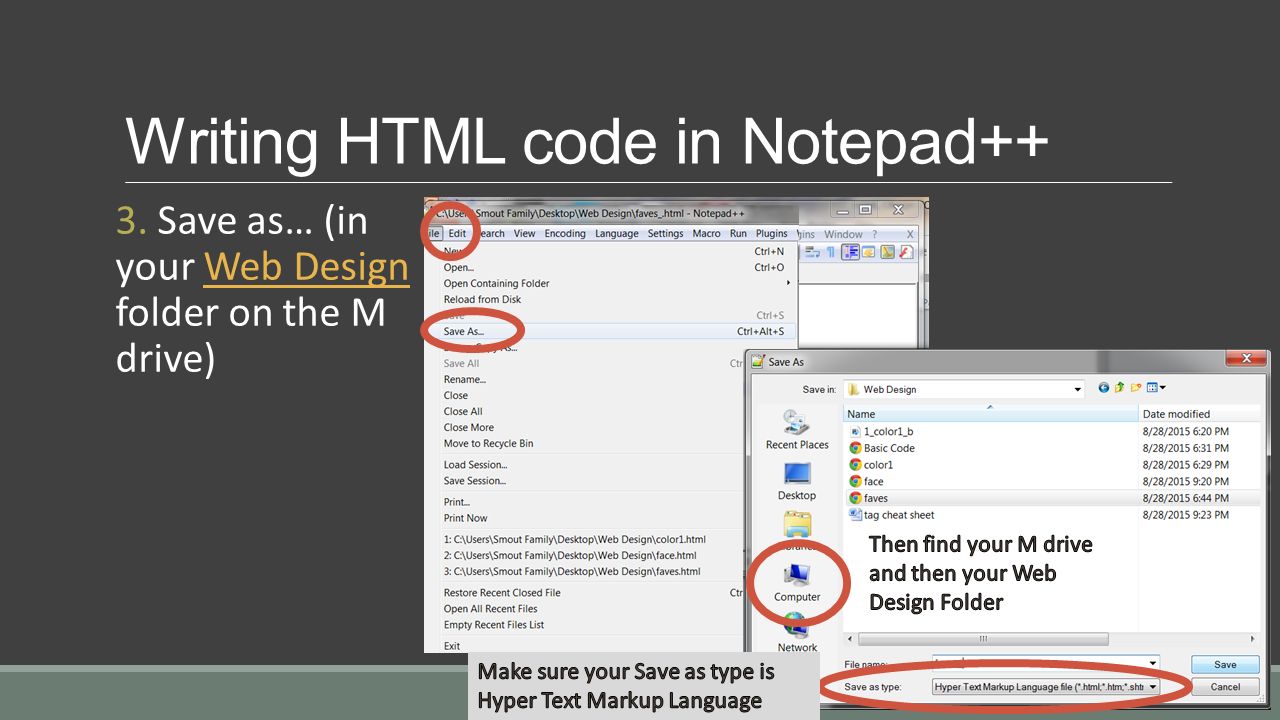The image size is (1280, 720).
Task: Open Recent Places in the places bar
Action: tap(797, 430)
